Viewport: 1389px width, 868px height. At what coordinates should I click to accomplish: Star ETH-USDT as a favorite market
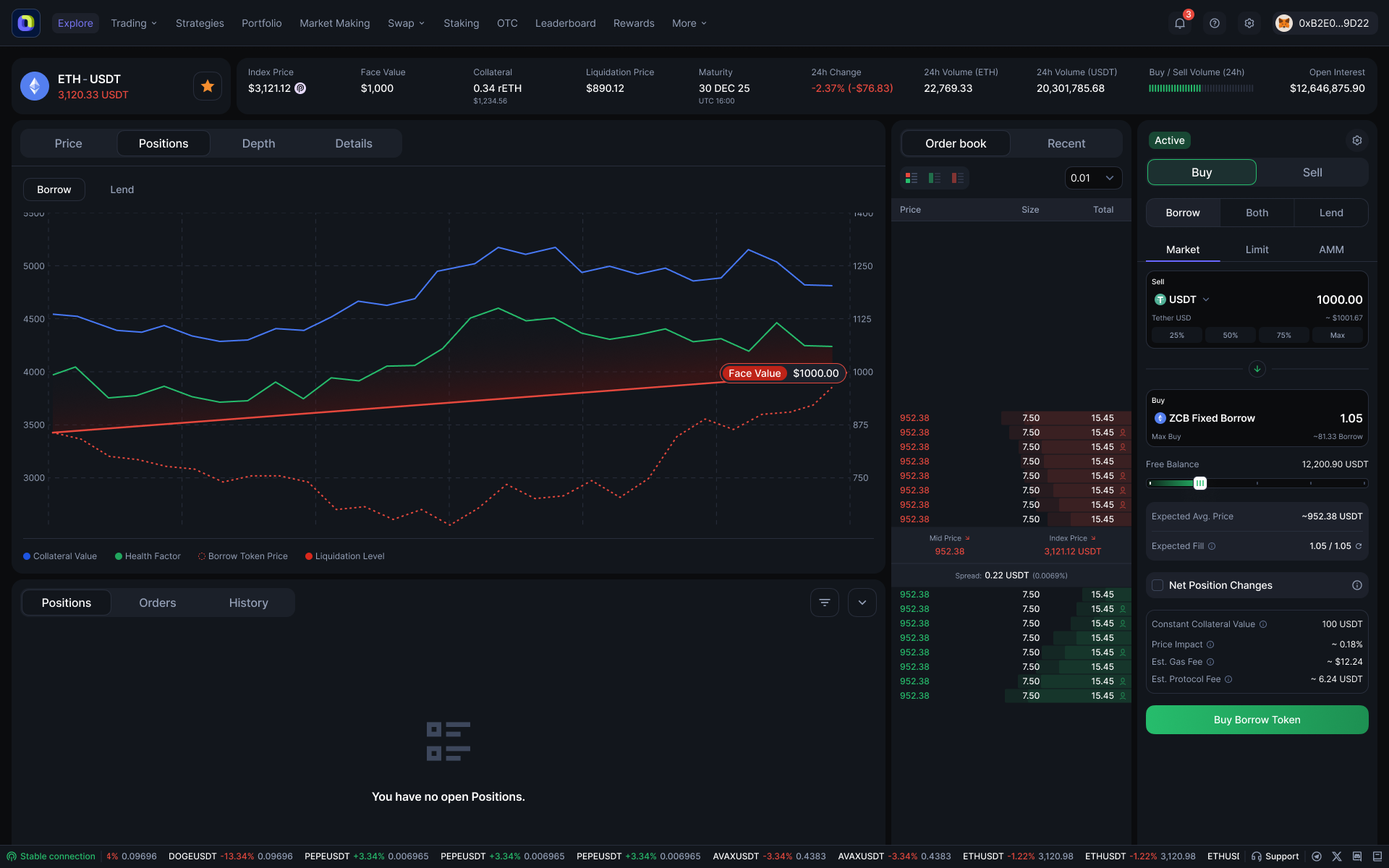(x=208, y=85)
